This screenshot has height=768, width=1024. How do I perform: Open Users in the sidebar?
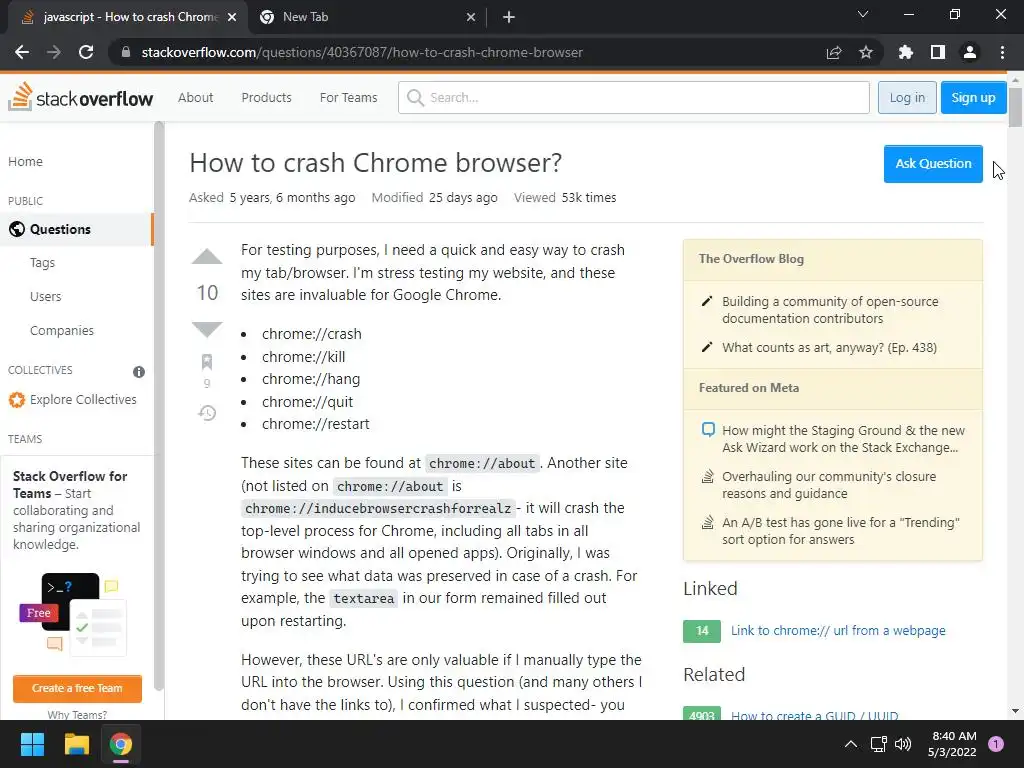click(x=45, y=296)
